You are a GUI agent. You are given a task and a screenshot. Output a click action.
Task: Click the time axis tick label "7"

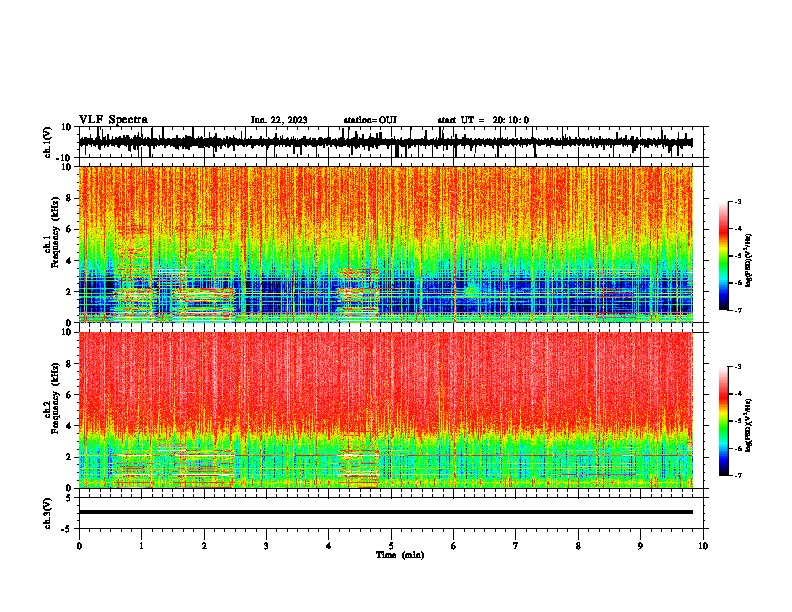(x=516, y=546)
